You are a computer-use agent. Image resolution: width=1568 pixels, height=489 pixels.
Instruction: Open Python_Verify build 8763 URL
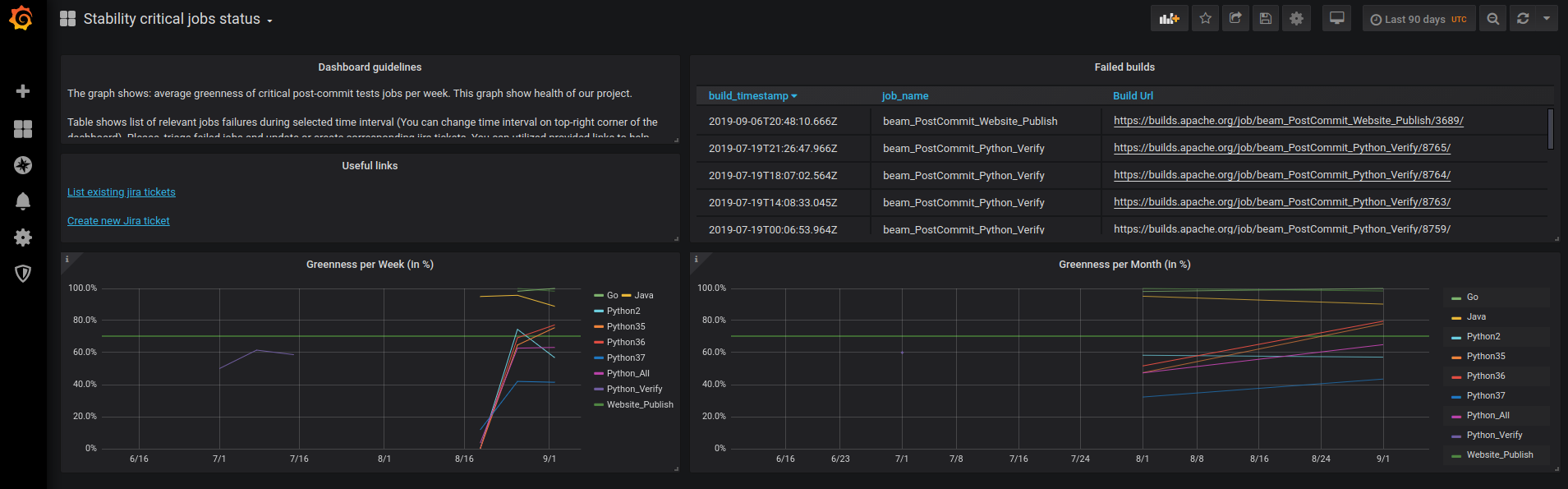point(1282,202)
